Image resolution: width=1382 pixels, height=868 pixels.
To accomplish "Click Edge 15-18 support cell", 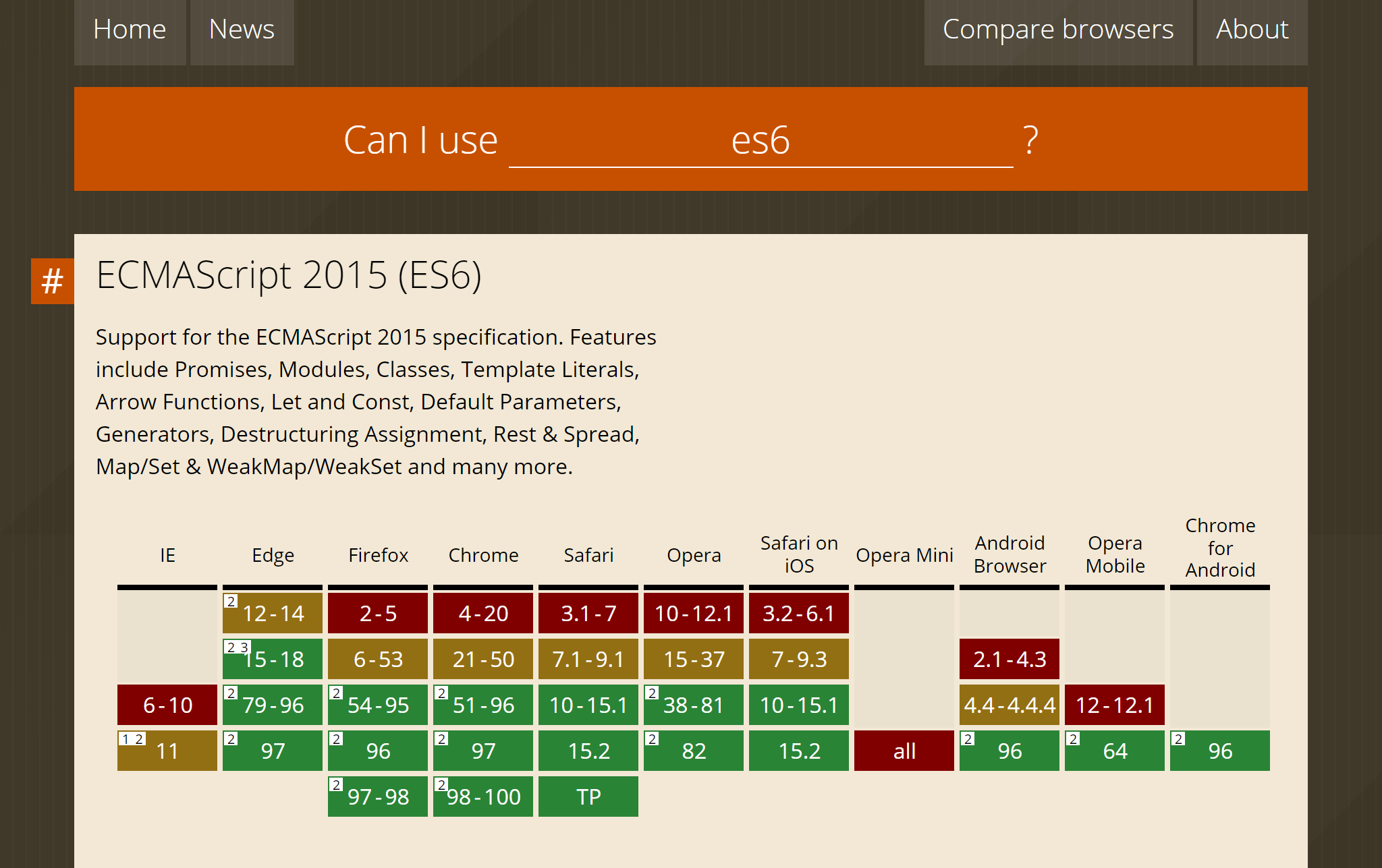I will [x=273, y=659].
